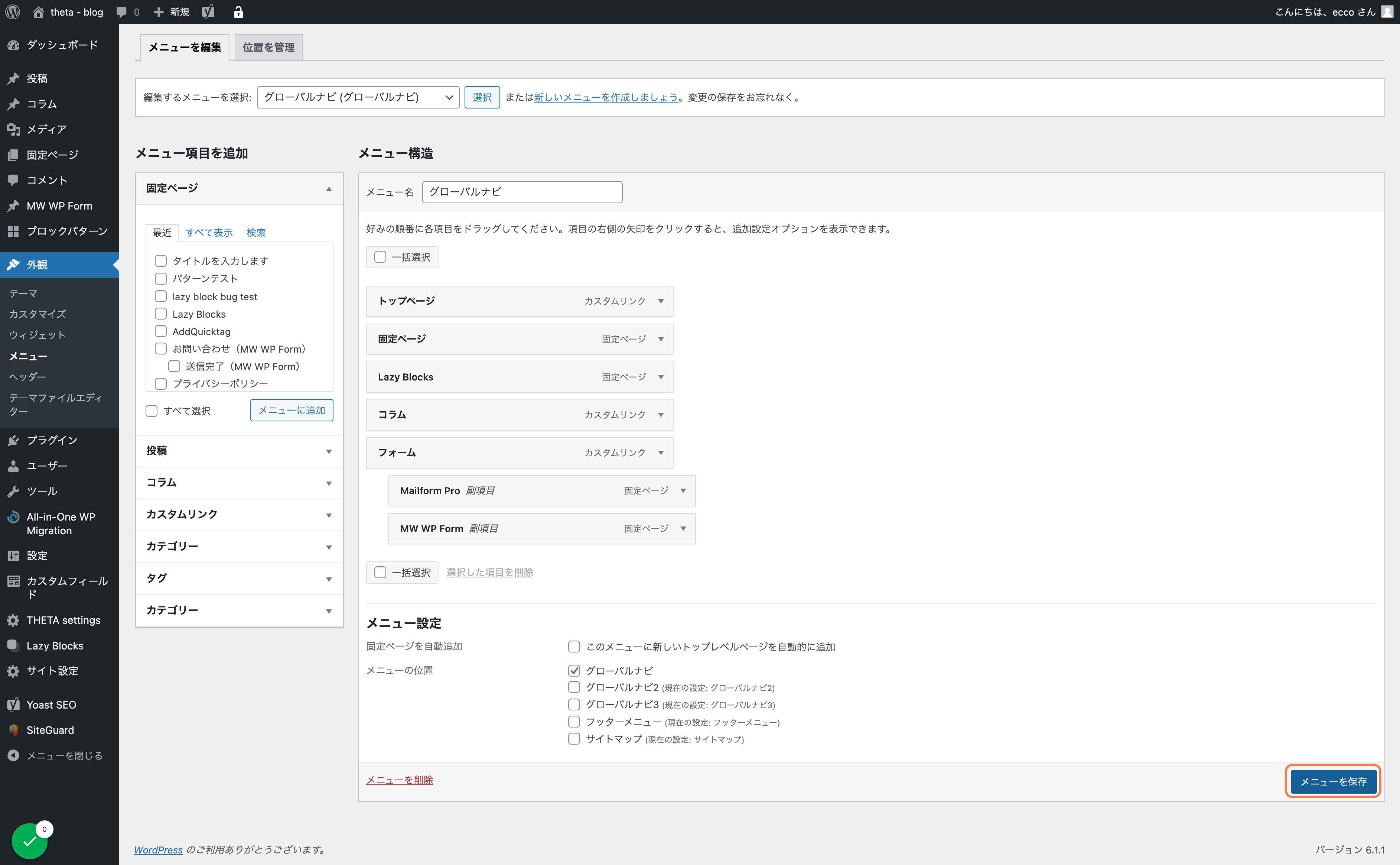Click the padlock icon in admin bar
The height and width of the screenshot is (865, 1400).
[x=238, y=12]
